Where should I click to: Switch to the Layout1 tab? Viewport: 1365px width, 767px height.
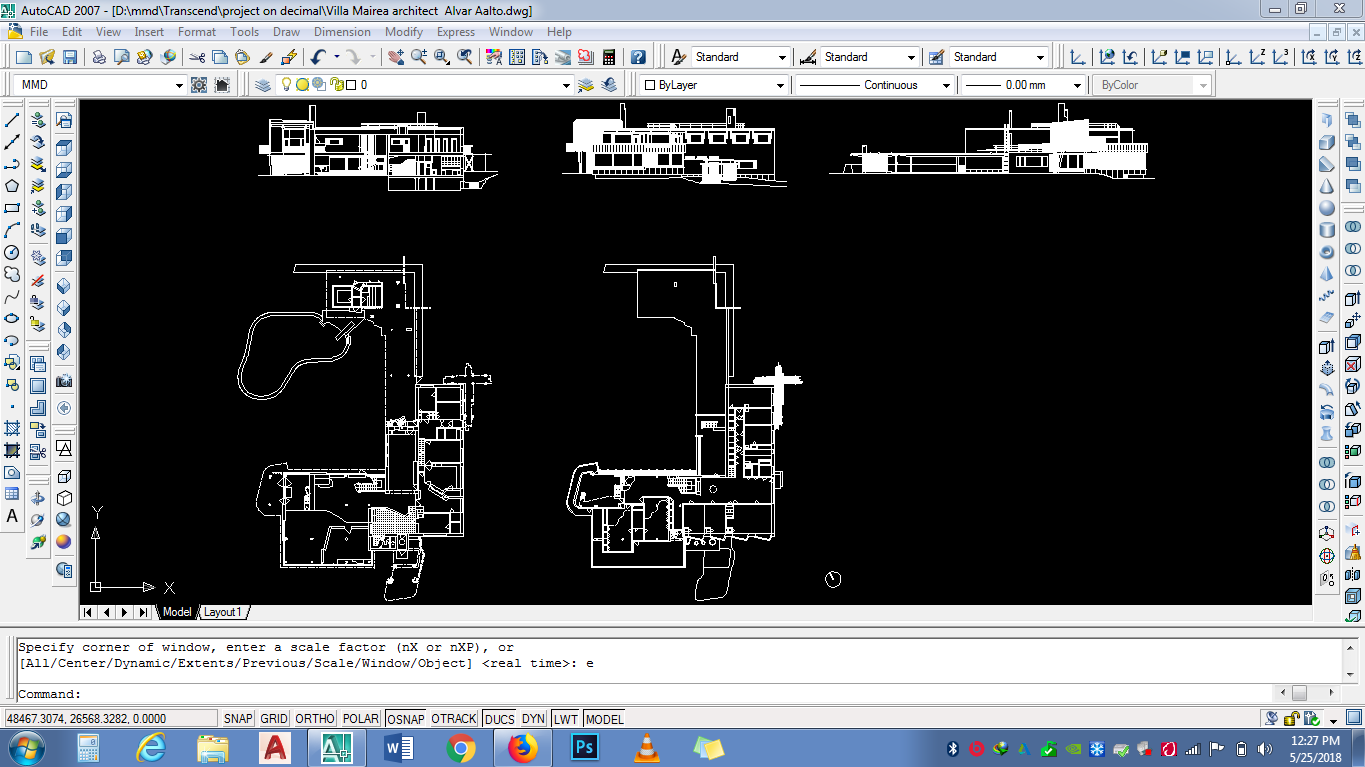(x=223, y=612)
